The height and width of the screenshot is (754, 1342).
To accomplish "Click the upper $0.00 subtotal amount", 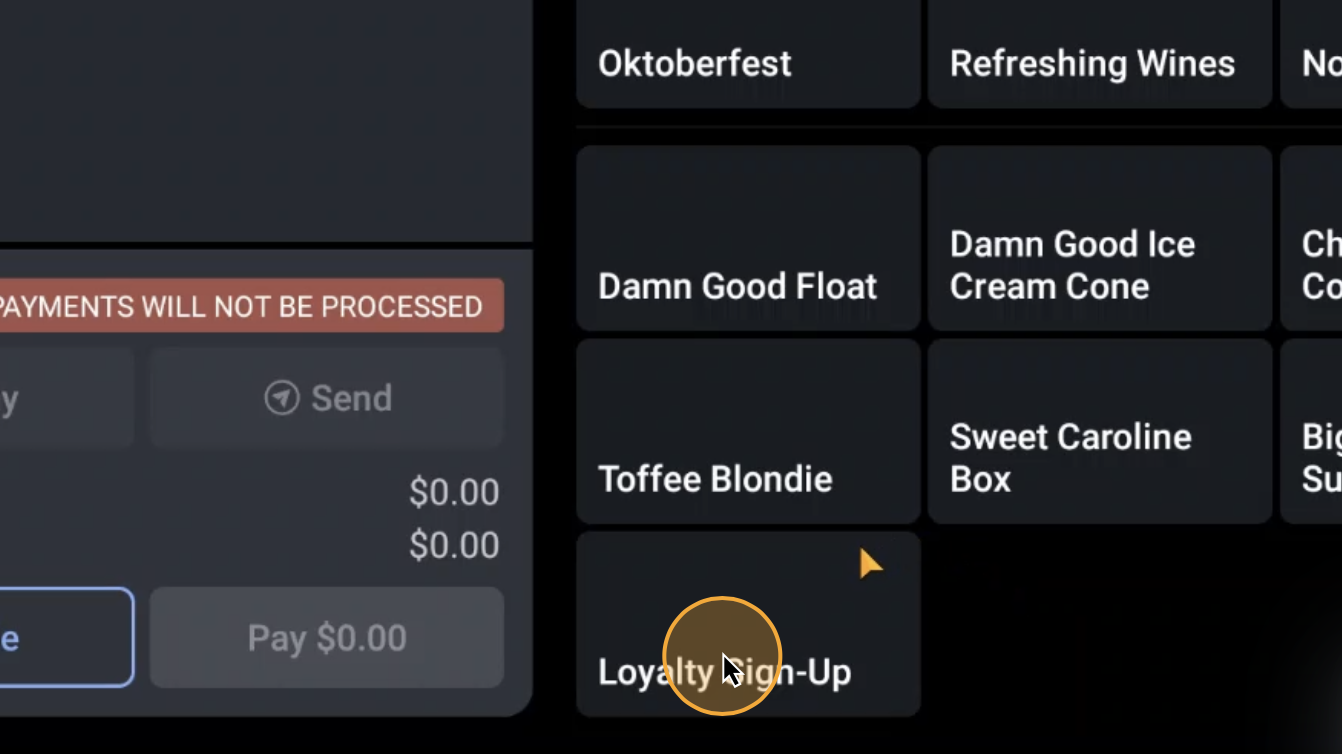I will 455,491.
